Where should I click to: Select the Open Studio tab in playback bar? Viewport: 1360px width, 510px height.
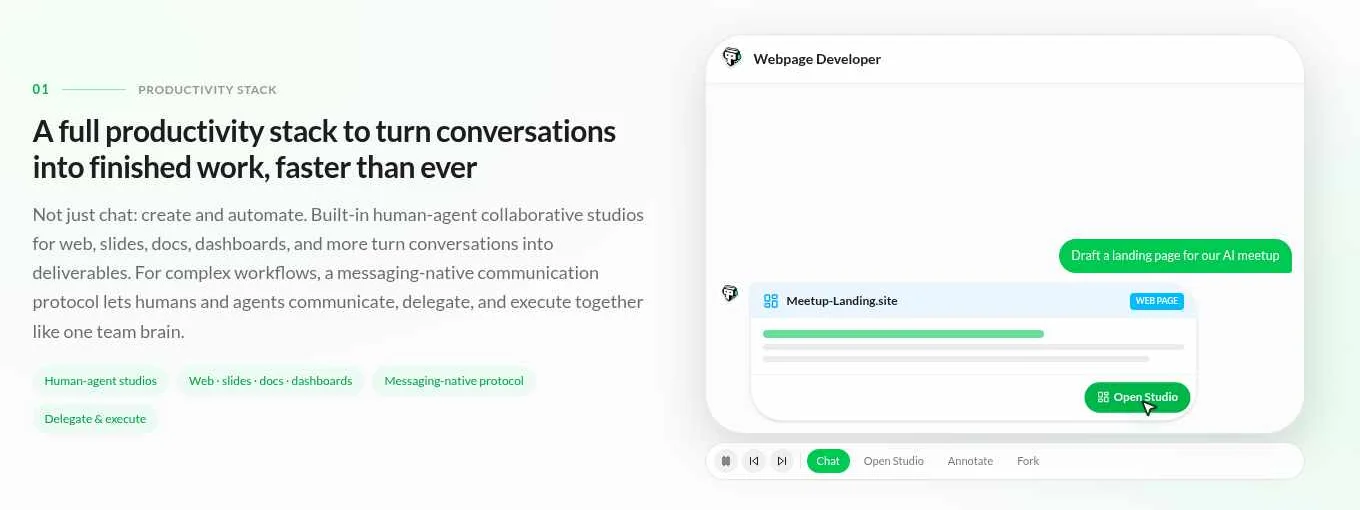[894, 461]
